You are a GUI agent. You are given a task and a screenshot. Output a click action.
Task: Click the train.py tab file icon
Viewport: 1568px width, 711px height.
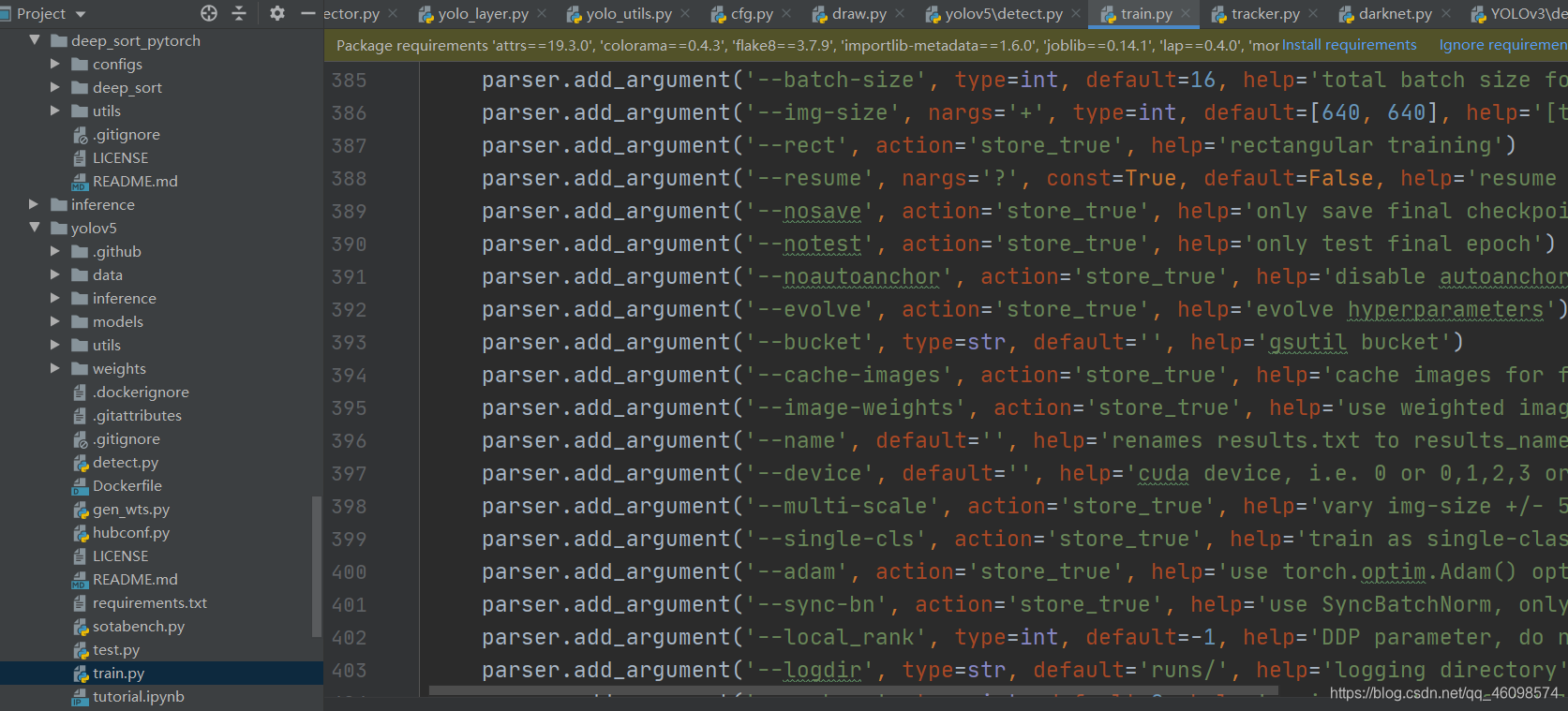(x=1108, y=14)
